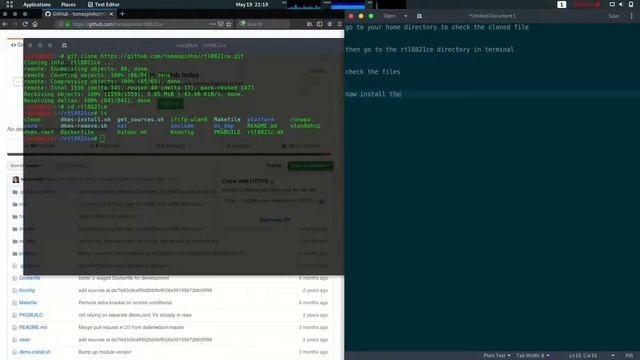Click the lock/power tray icon
The image size is (640, 360).
631,4
